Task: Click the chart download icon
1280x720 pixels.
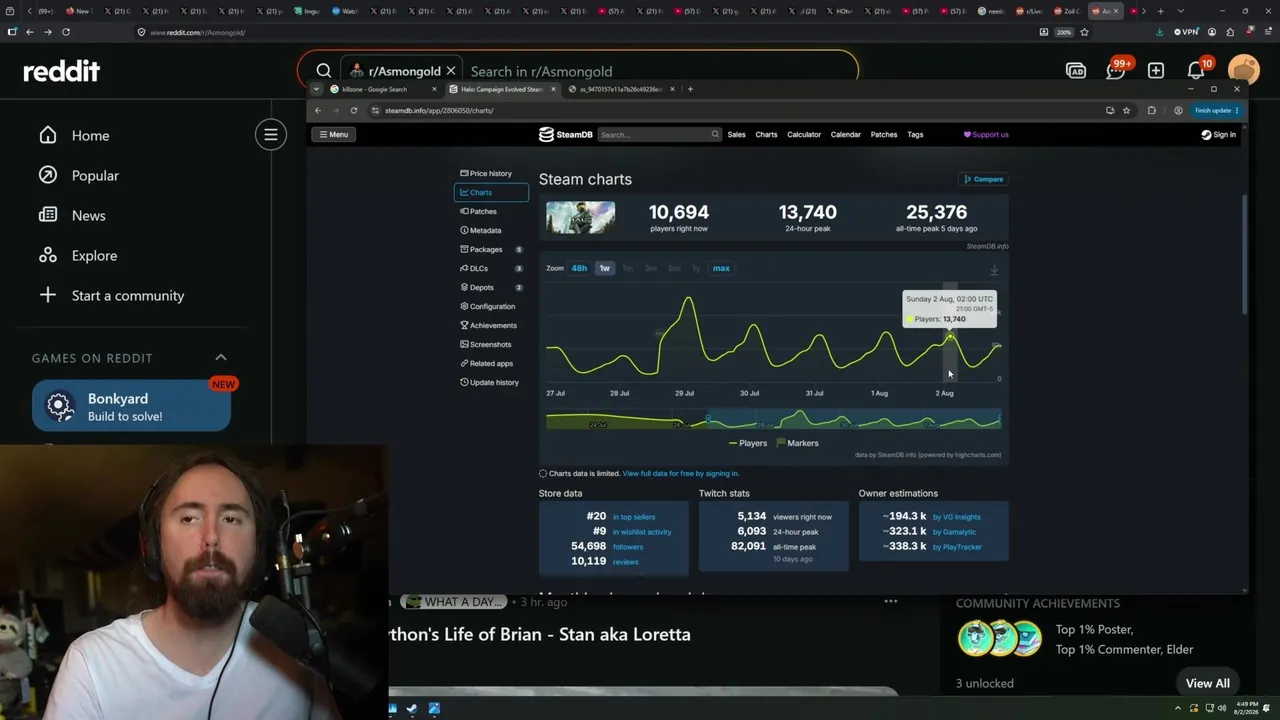Action: click(994, 270)
